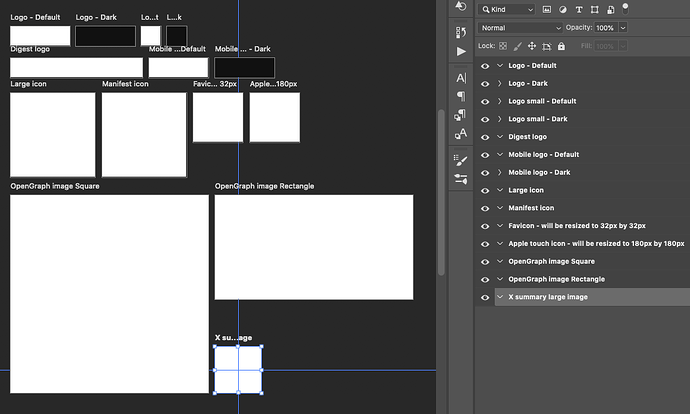Click the circular-arrow clock icon atop panel strip
690x414 pixels.
pyautogui.click(x=460, y=6)
